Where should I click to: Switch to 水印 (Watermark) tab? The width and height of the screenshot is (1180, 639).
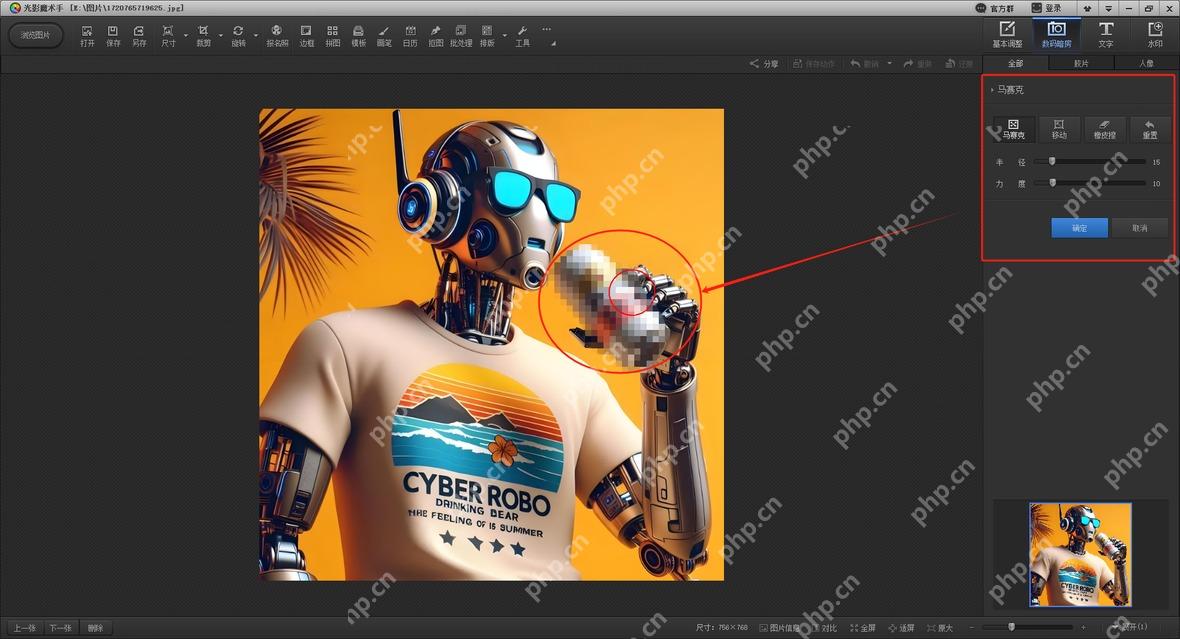point(1154,35)
